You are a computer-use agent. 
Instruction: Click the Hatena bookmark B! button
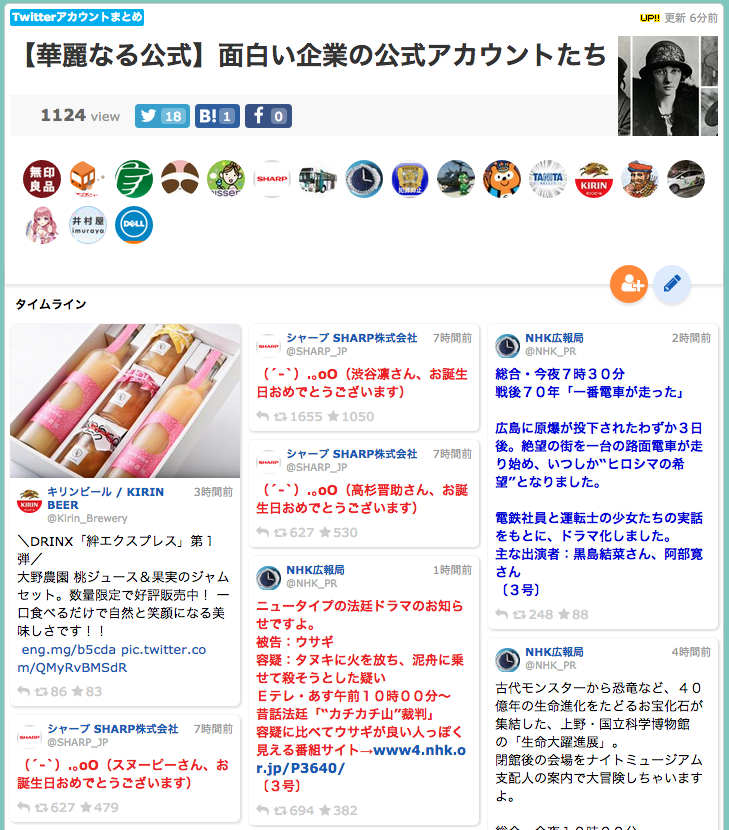pyautogui.click(x=217, y=116)
